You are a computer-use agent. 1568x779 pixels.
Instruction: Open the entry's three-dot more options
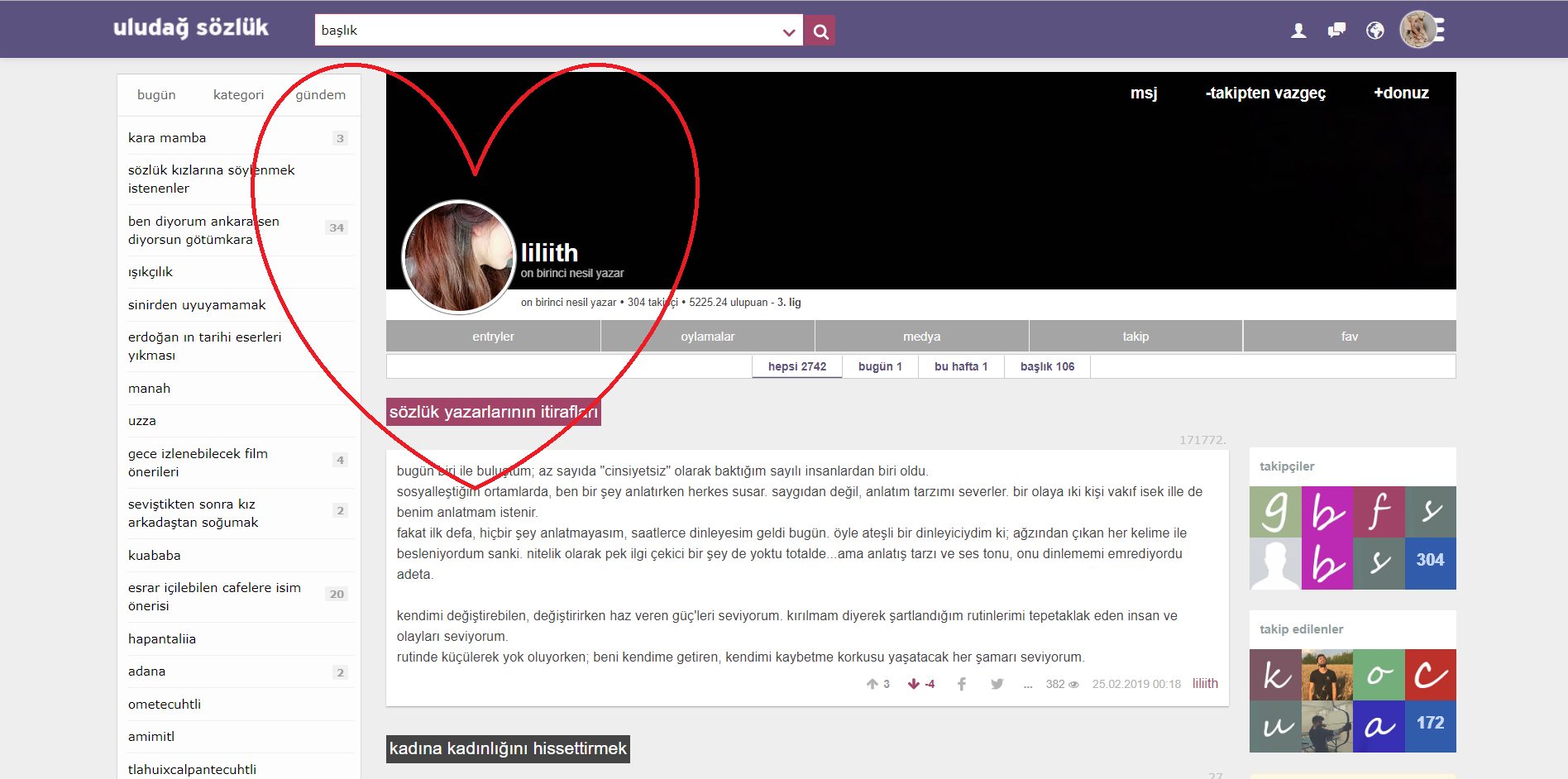[1028, 685]
